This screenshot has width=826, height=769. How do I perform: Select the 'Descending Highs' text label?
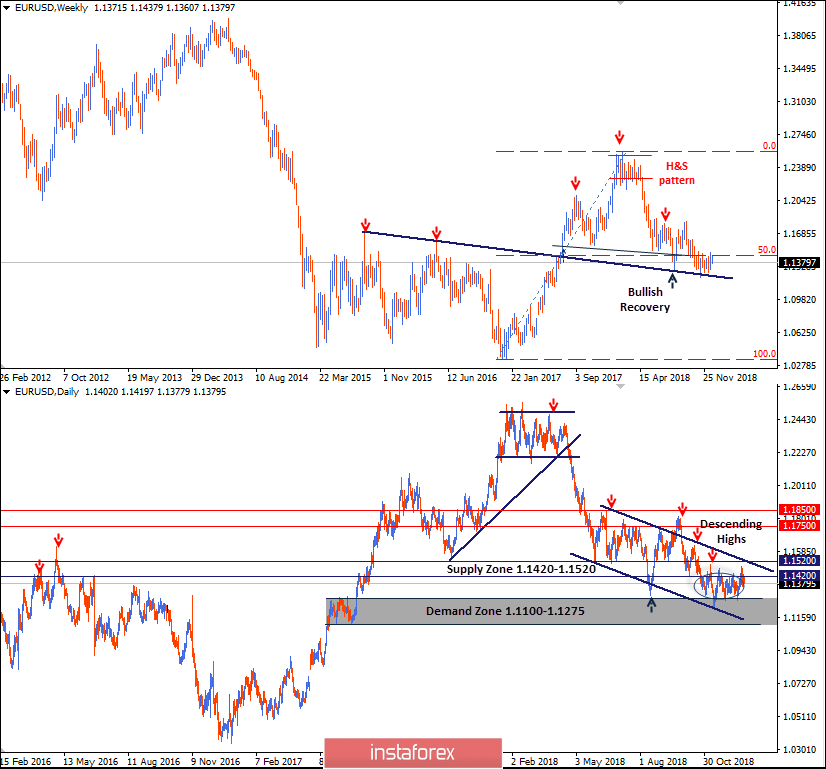click(x=731, y=531)
